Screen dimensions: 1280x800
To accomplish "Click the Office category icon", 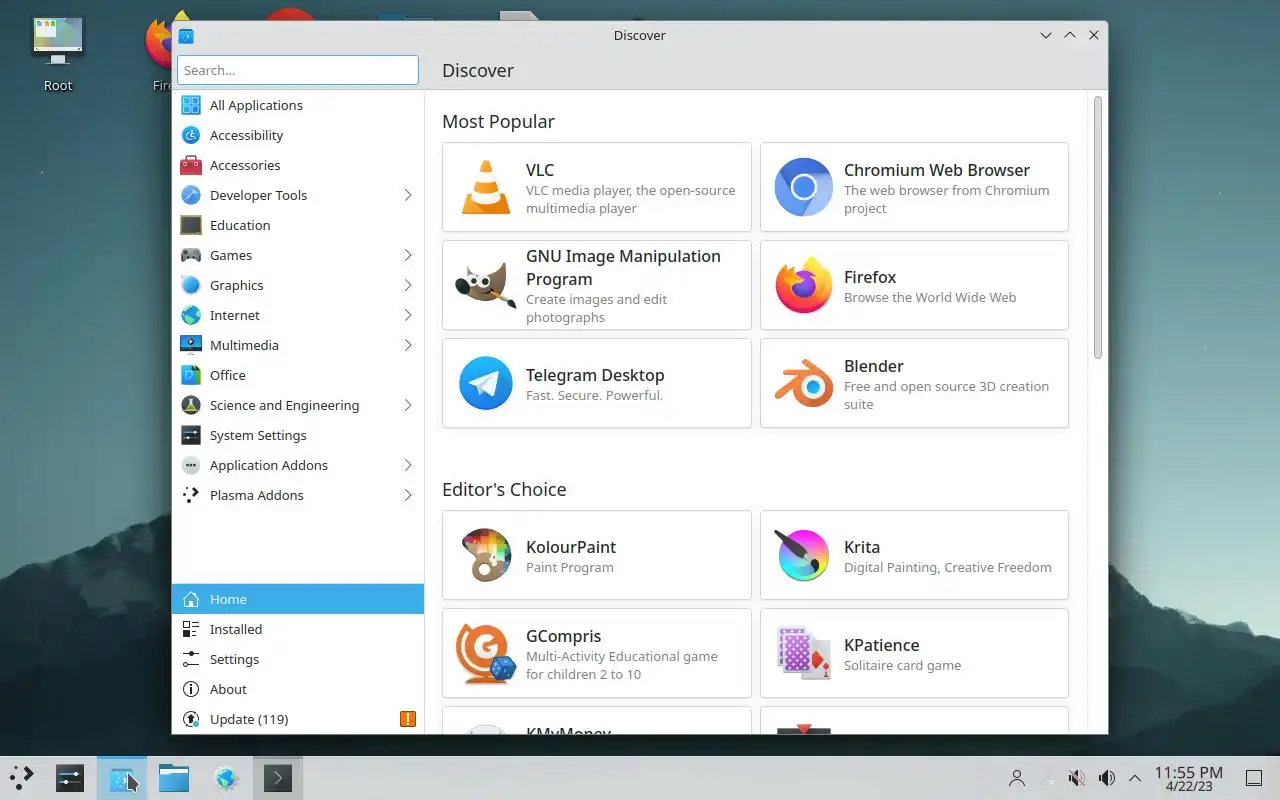I will (191, 375).
